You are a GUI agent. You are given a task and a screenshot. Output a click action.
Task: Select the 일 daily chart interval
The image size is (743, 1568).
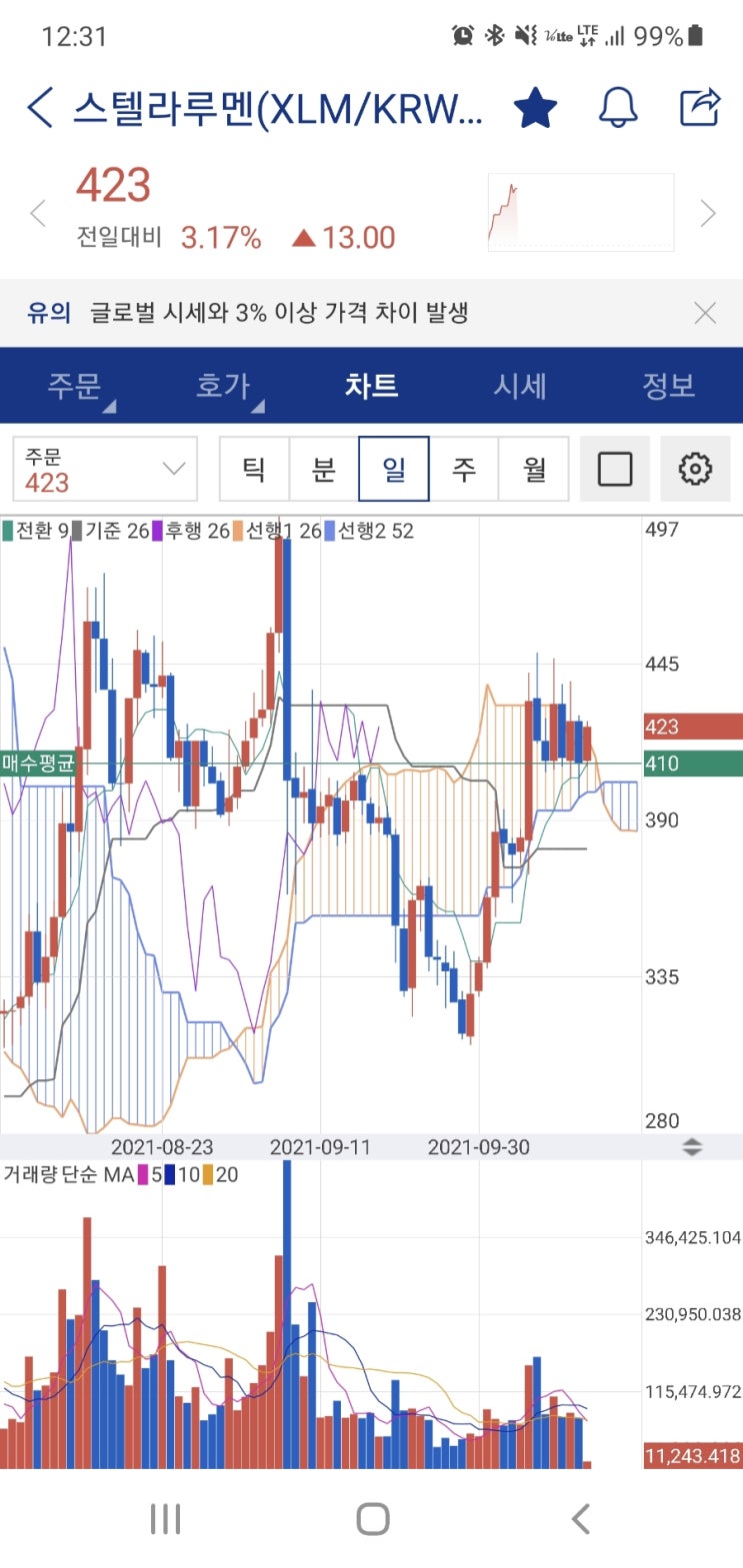[x=394, y=469]
